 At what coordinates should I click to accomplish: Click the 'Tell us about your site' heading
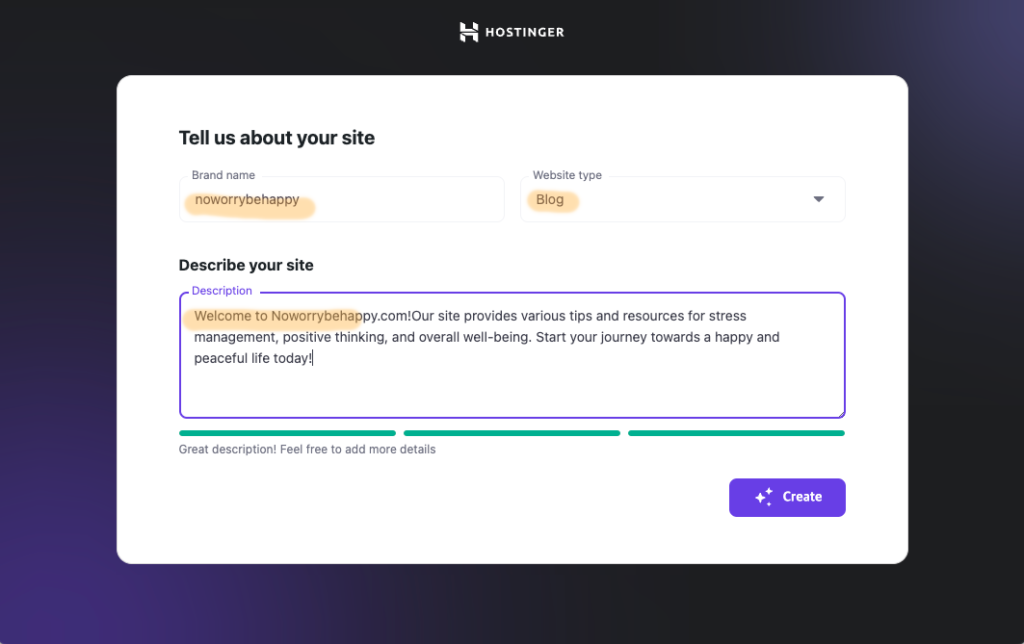pos(277,138)
